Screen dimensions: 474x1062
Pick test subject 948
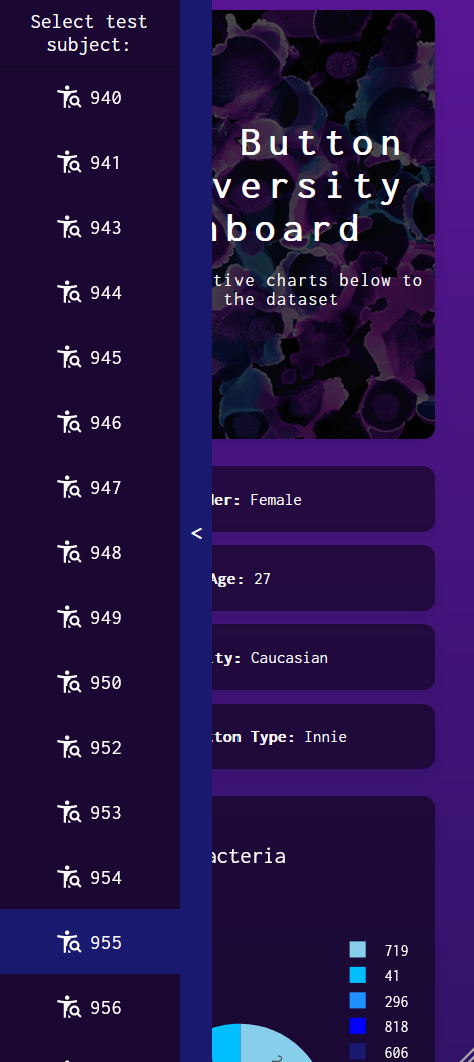click(90, 553)
